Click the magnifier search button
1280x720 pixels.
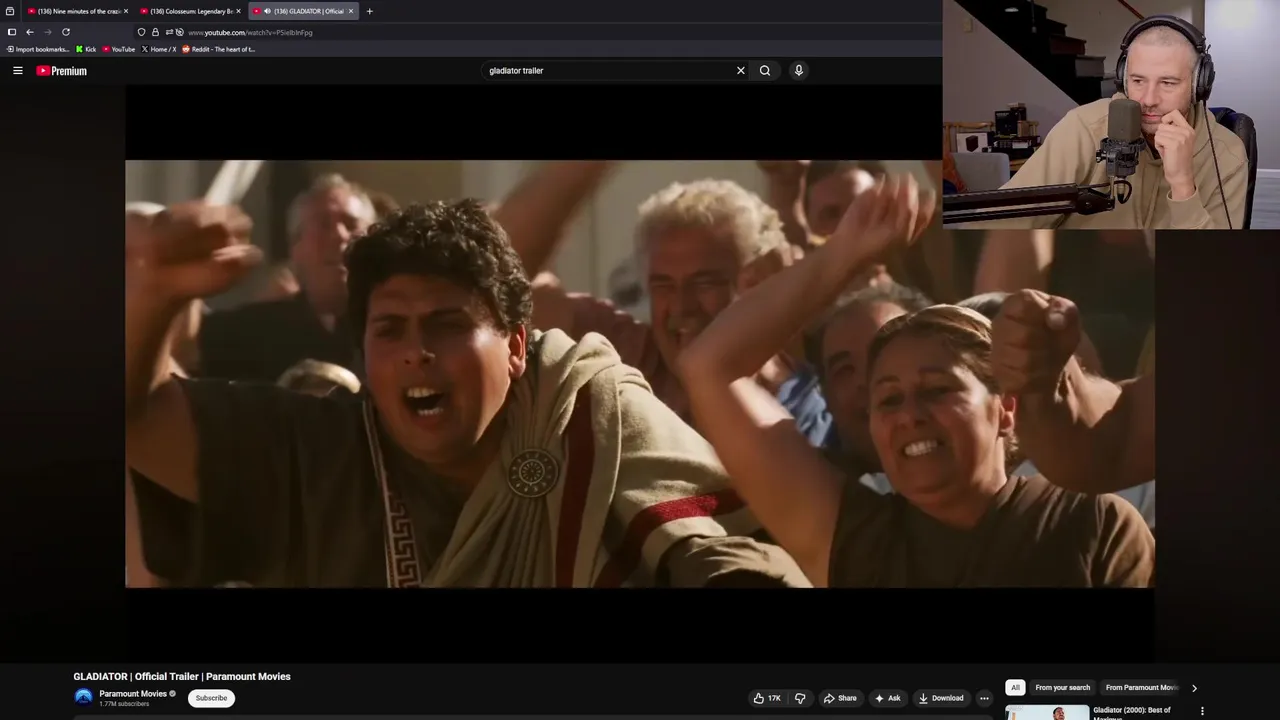point(765,70)
